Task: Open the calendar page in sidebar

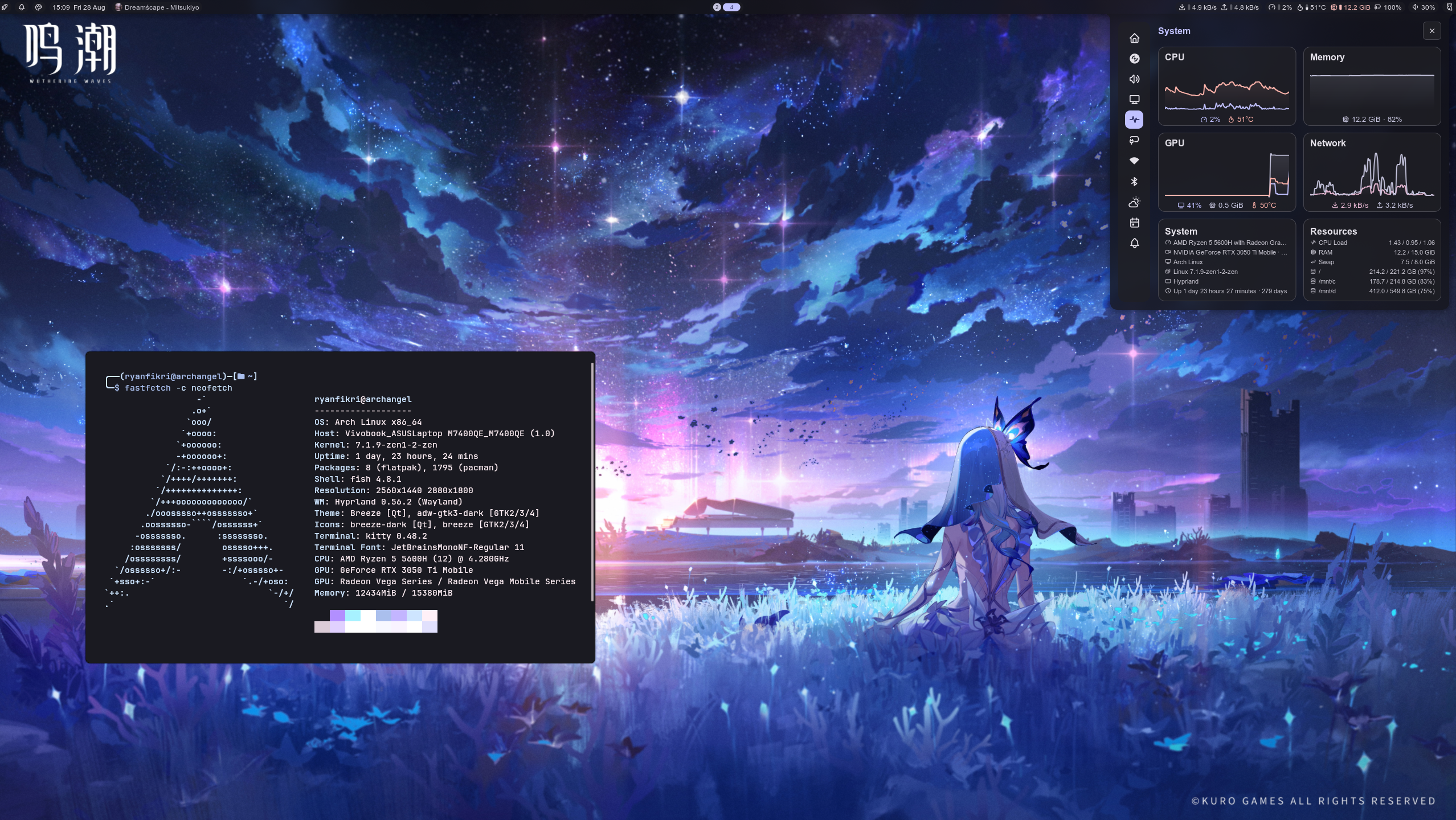Action: (x=1134, y=223)
